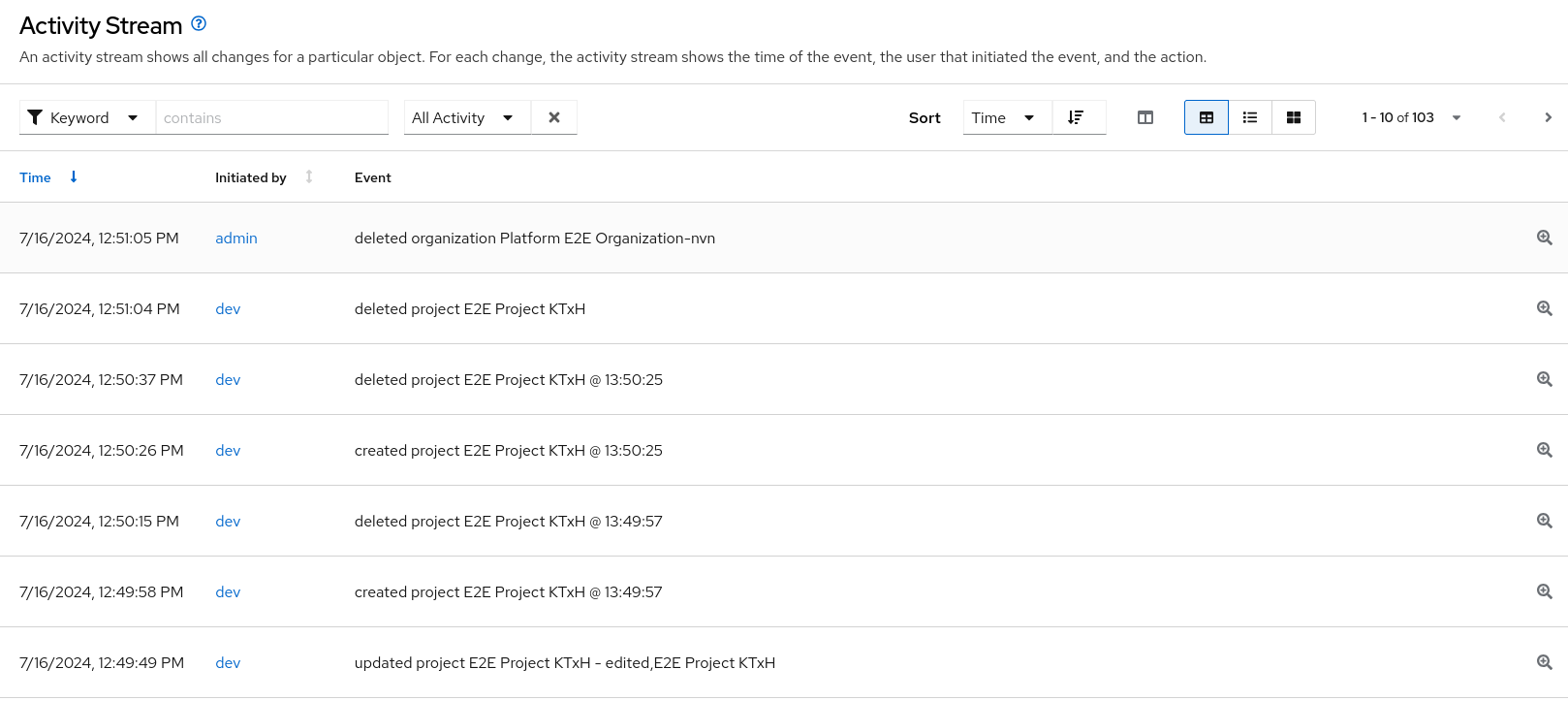This screenshot has height=701, width=1568.
Task: Click the contains search field
Action: coord(271,117)
